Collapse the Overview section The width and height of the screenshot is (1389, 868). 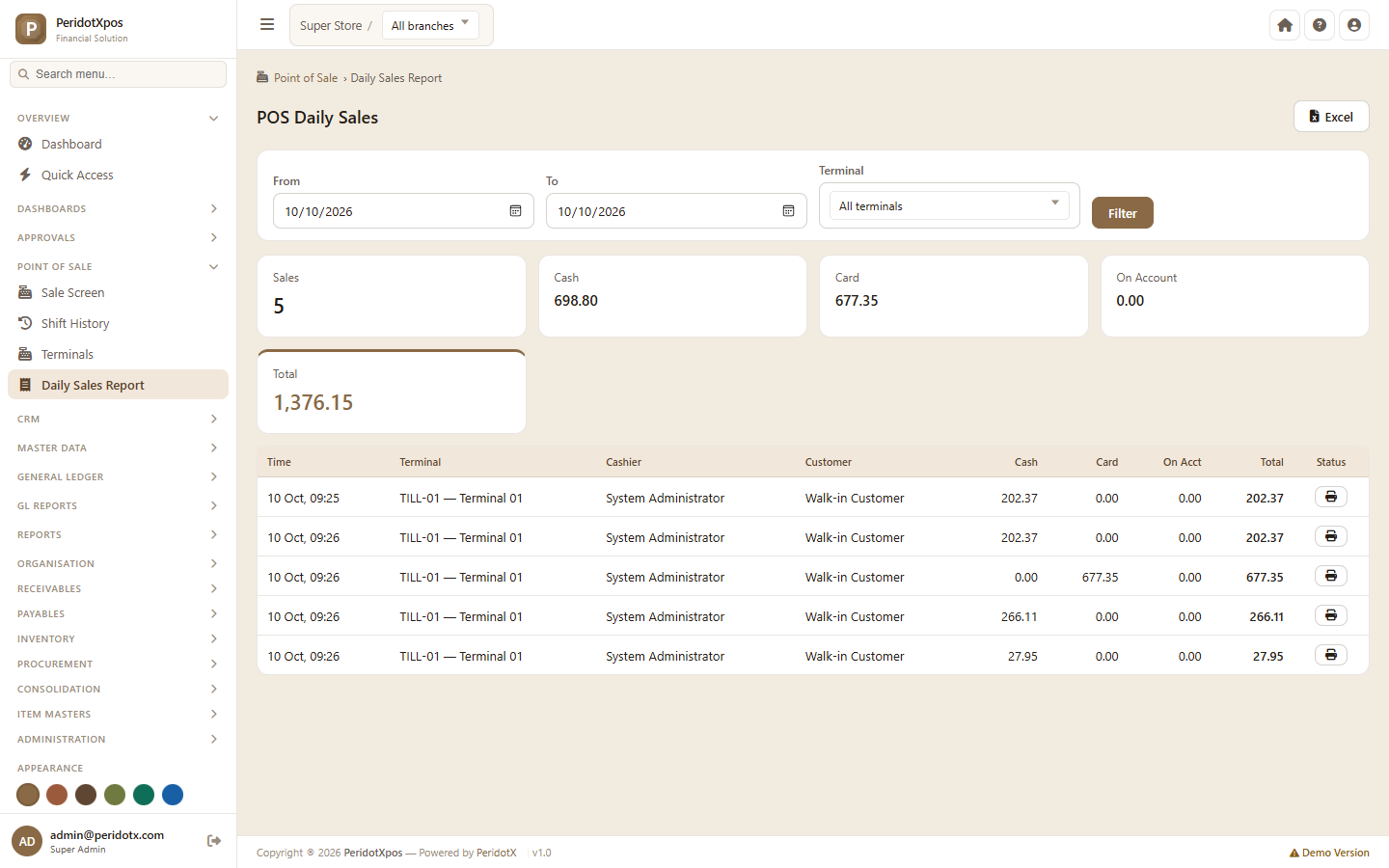[x=118, y=118]
